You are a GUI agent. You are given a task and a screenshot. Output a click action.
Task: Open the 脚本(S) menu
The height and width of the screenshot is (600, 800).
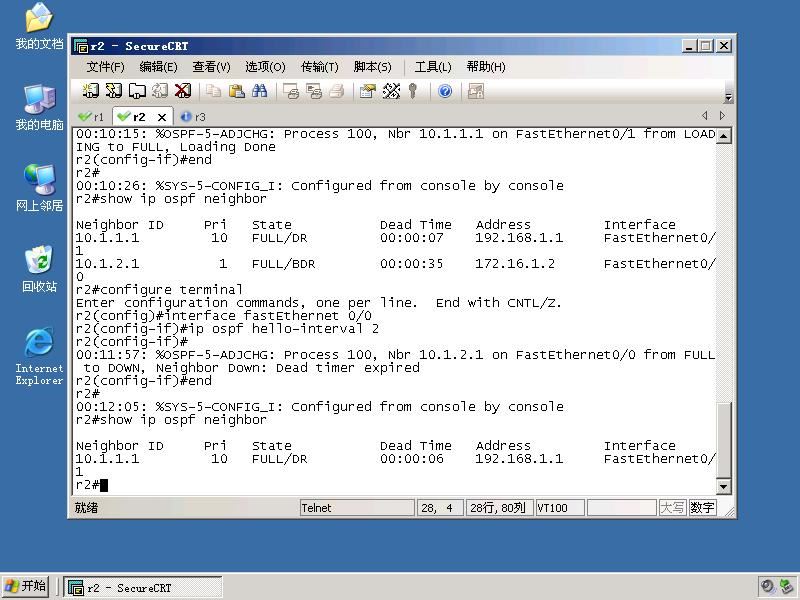(372, 67)
